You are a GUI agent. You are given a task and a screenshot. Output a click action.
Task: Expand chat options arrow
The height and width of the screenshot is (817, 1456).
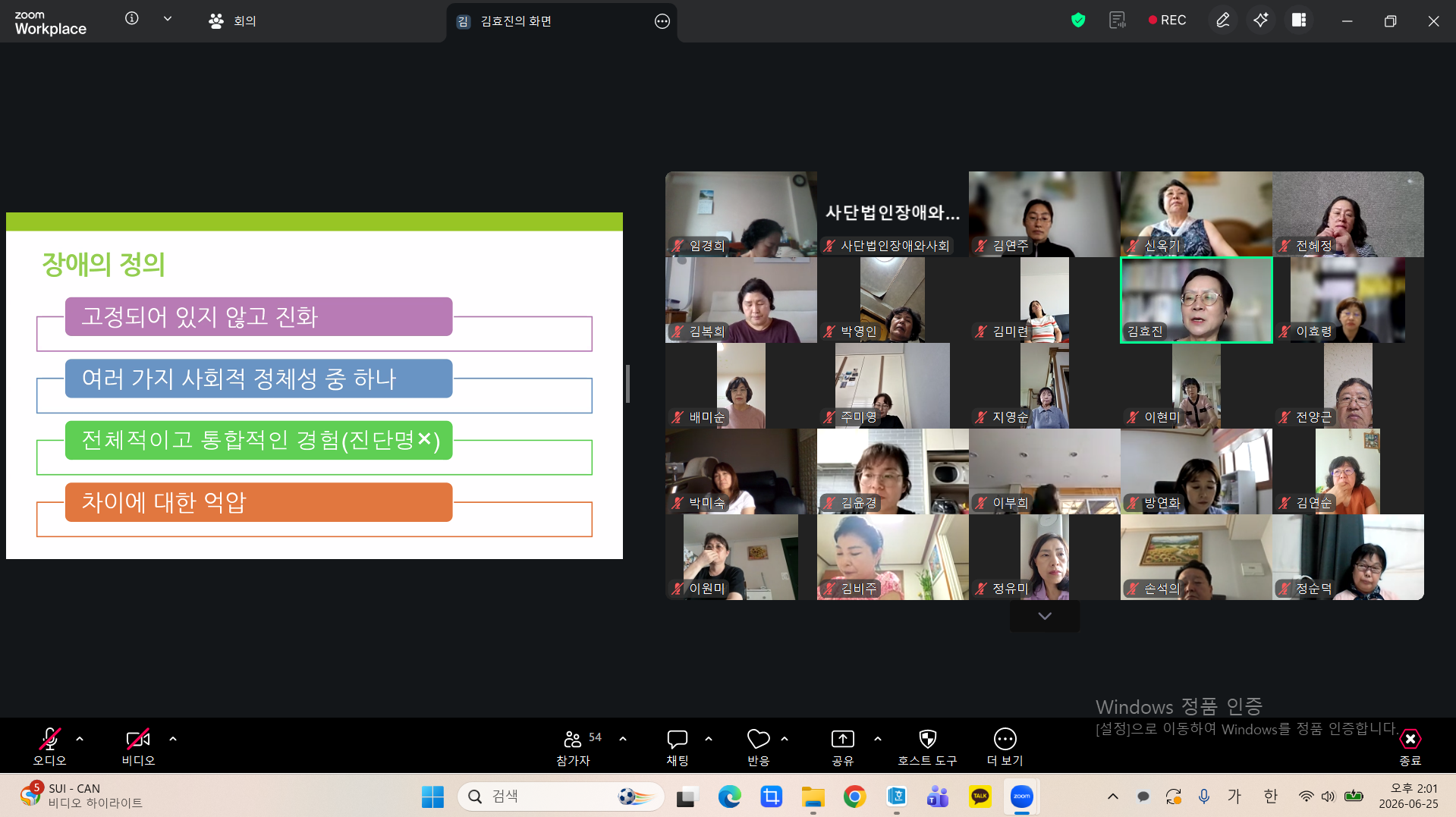pyautogui.click(x=709, y=739)
